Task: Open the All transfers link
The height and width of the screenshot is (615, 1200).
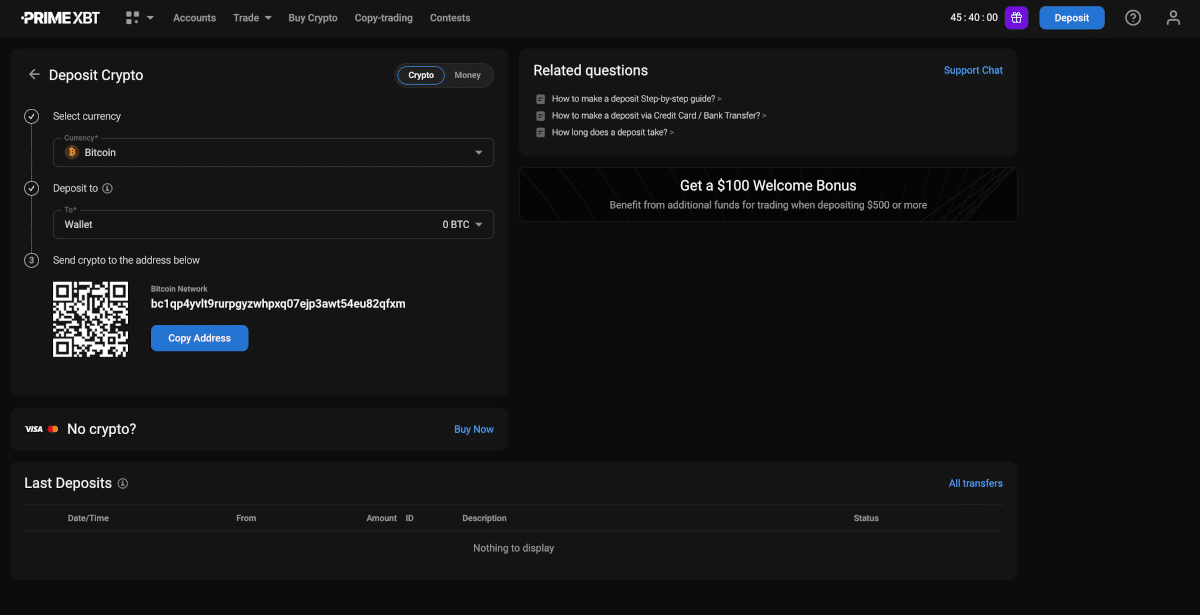Action: pyautogui.click(x=976, y=483)
